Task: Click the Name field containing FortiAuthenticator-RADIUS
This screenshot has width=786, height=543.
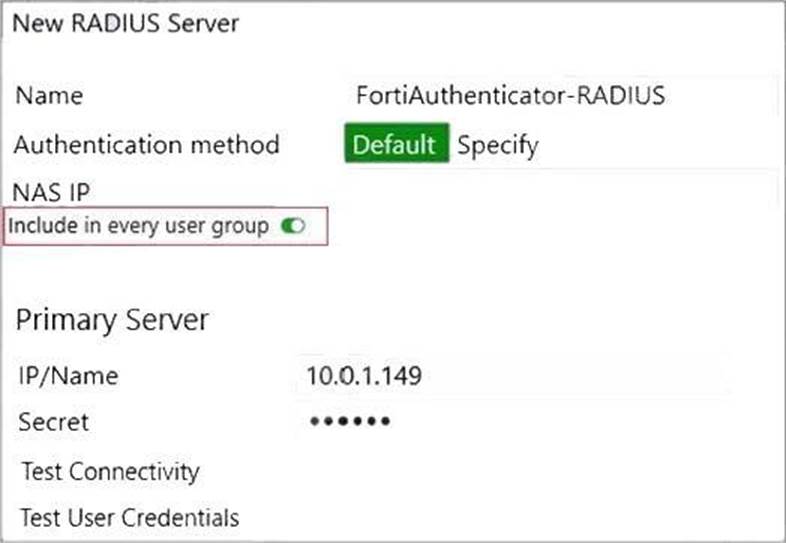Action: (x=560, y=97)
